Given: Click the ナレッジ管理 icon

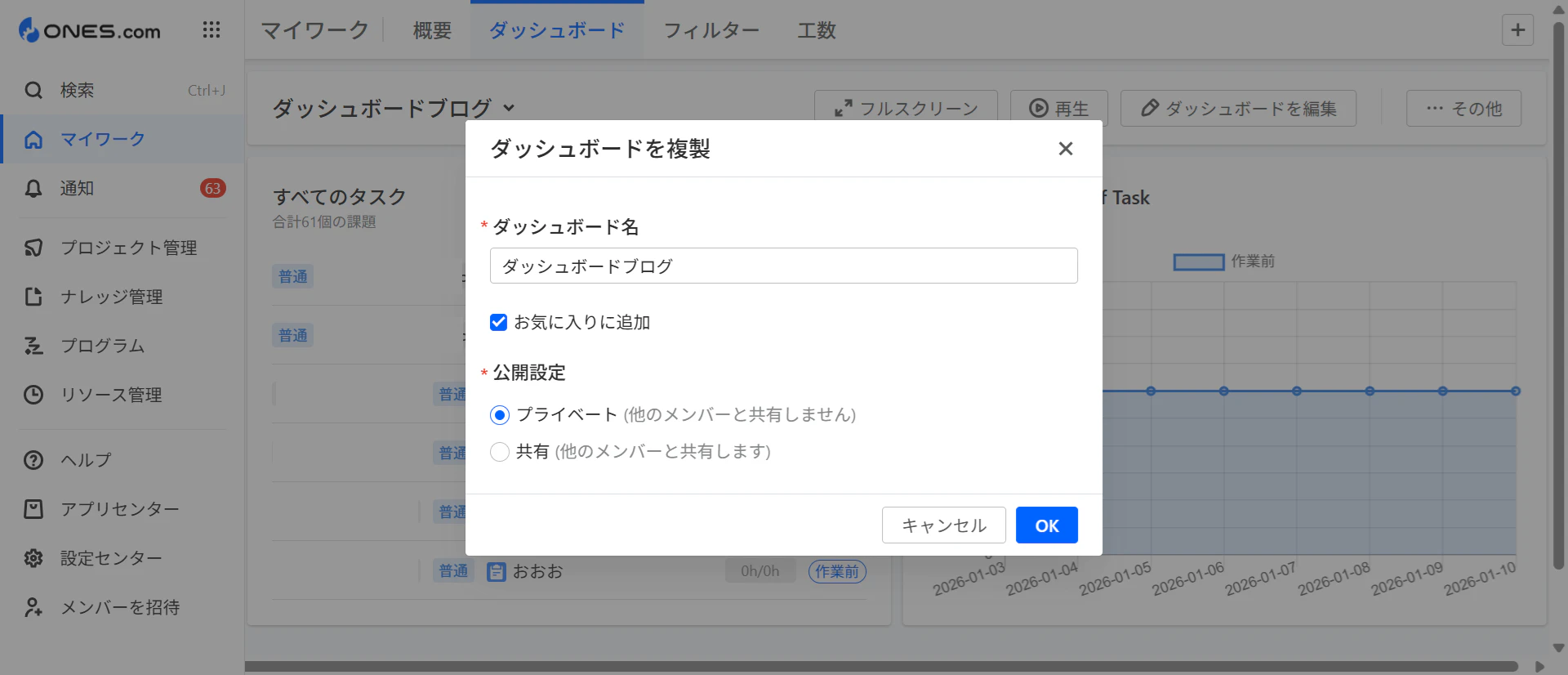Looking at the screenshot, I should pos(33,297).
